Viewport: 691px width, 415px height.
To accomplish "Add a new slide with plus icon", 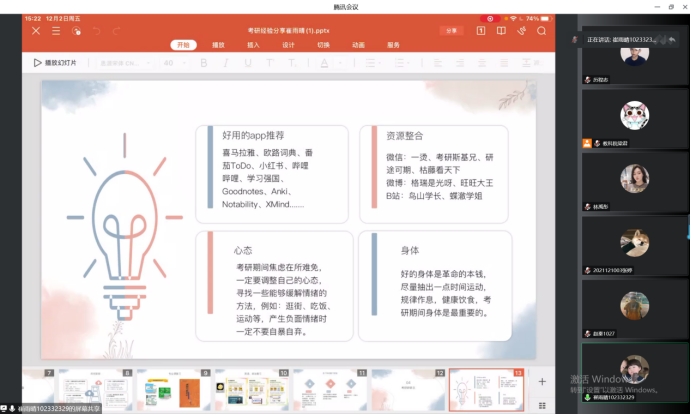I will 542,381.
